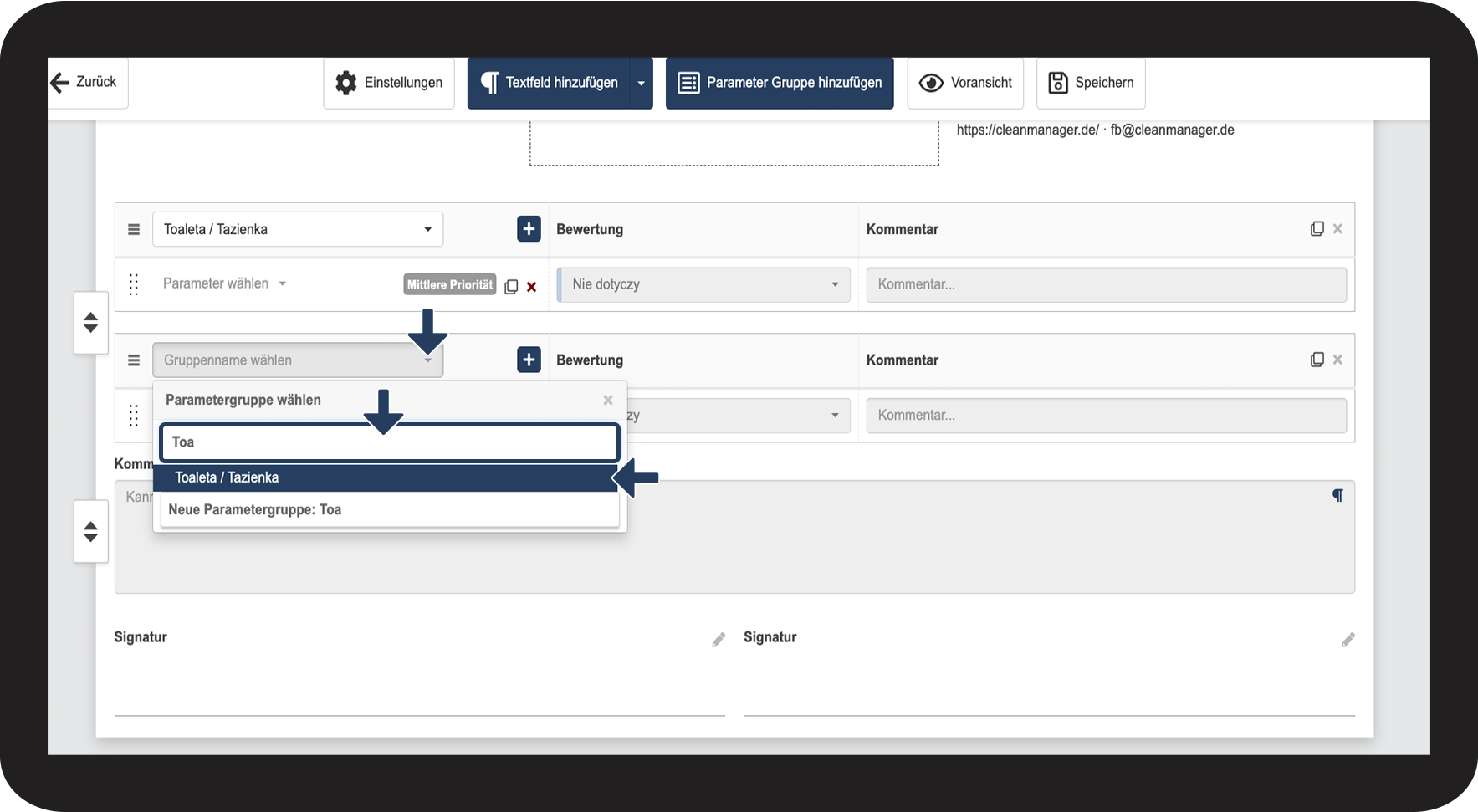Open the Gruppenname wählen dropdown
The image size is (1478, 812).
pos(298,360)
